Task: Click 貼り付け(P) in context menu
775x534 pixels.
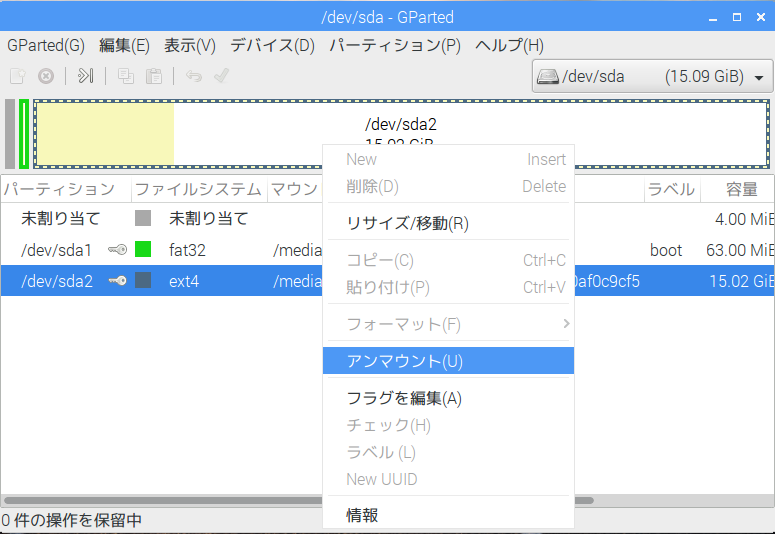Action: click(448, 287)
